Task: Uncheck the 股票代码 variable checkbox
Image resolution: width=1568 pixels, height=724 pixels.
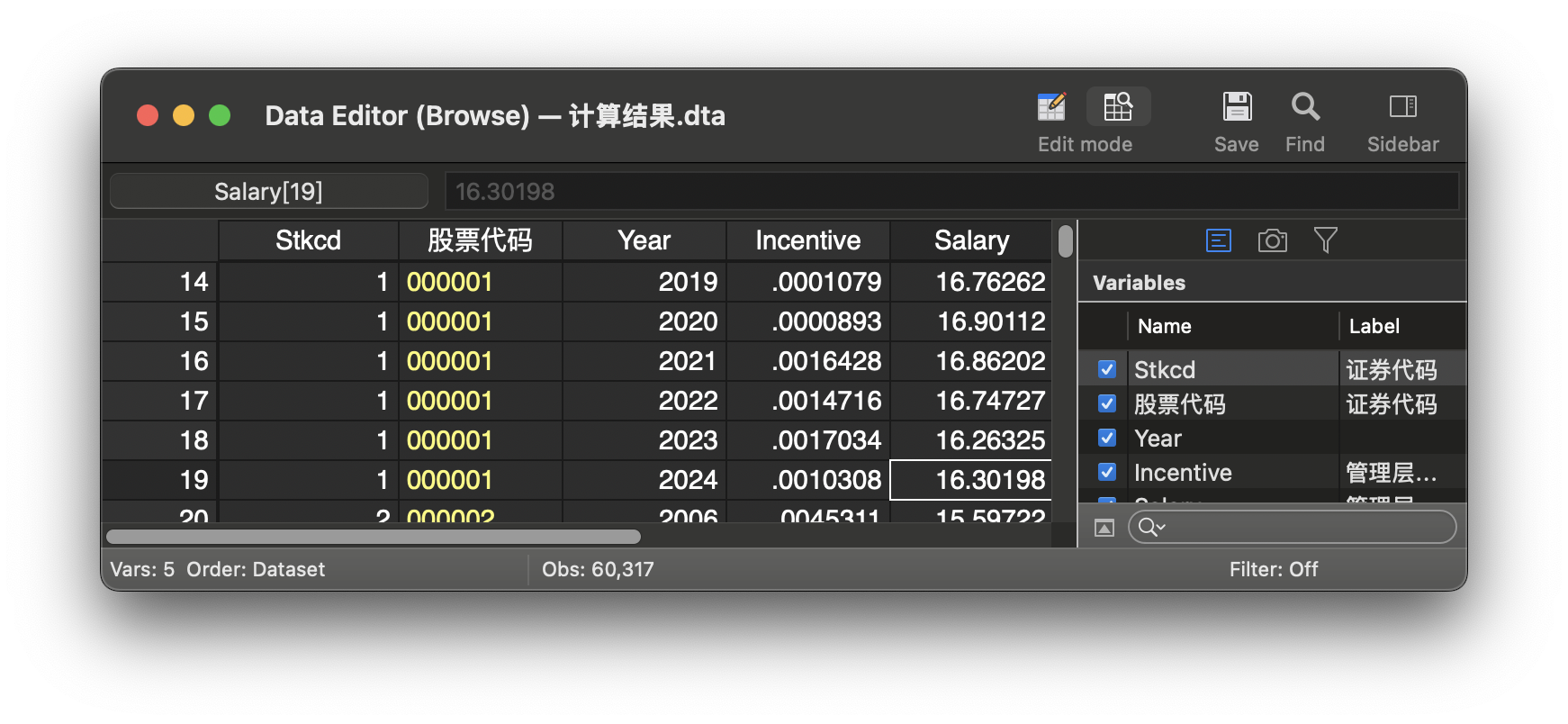Action: pyautogui.click(x=1107, y=403)
